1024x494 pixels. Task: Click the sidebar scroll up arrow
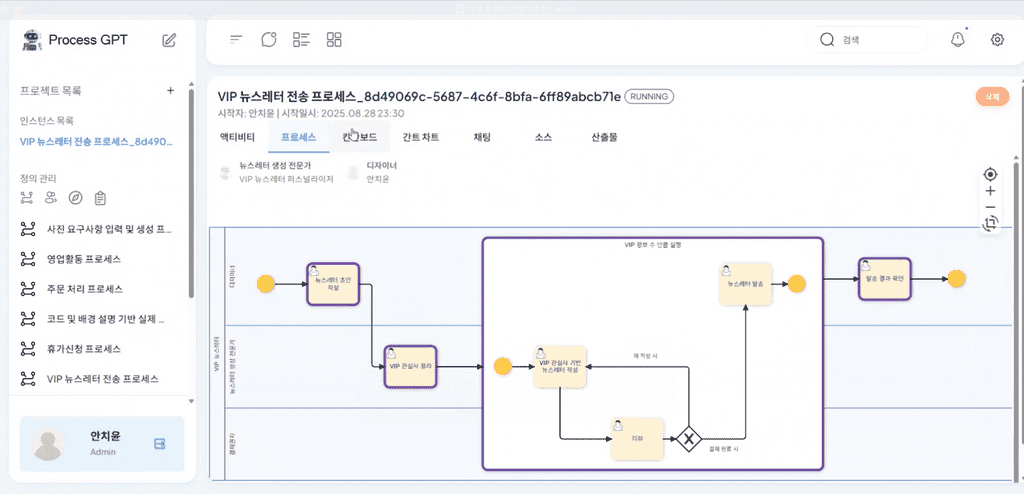coord(191,84)
